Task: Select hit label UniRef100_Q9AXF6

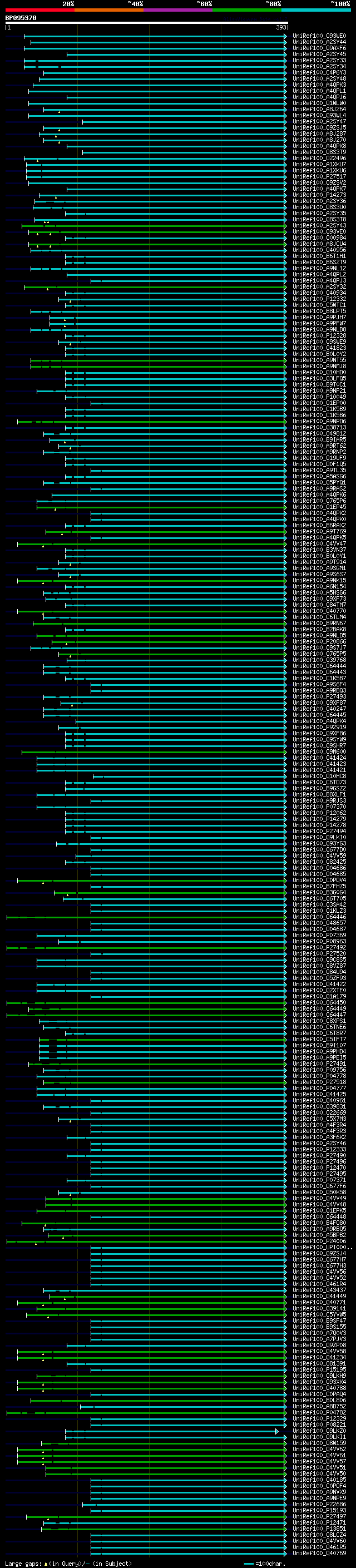Action: (x=319, y=48)
